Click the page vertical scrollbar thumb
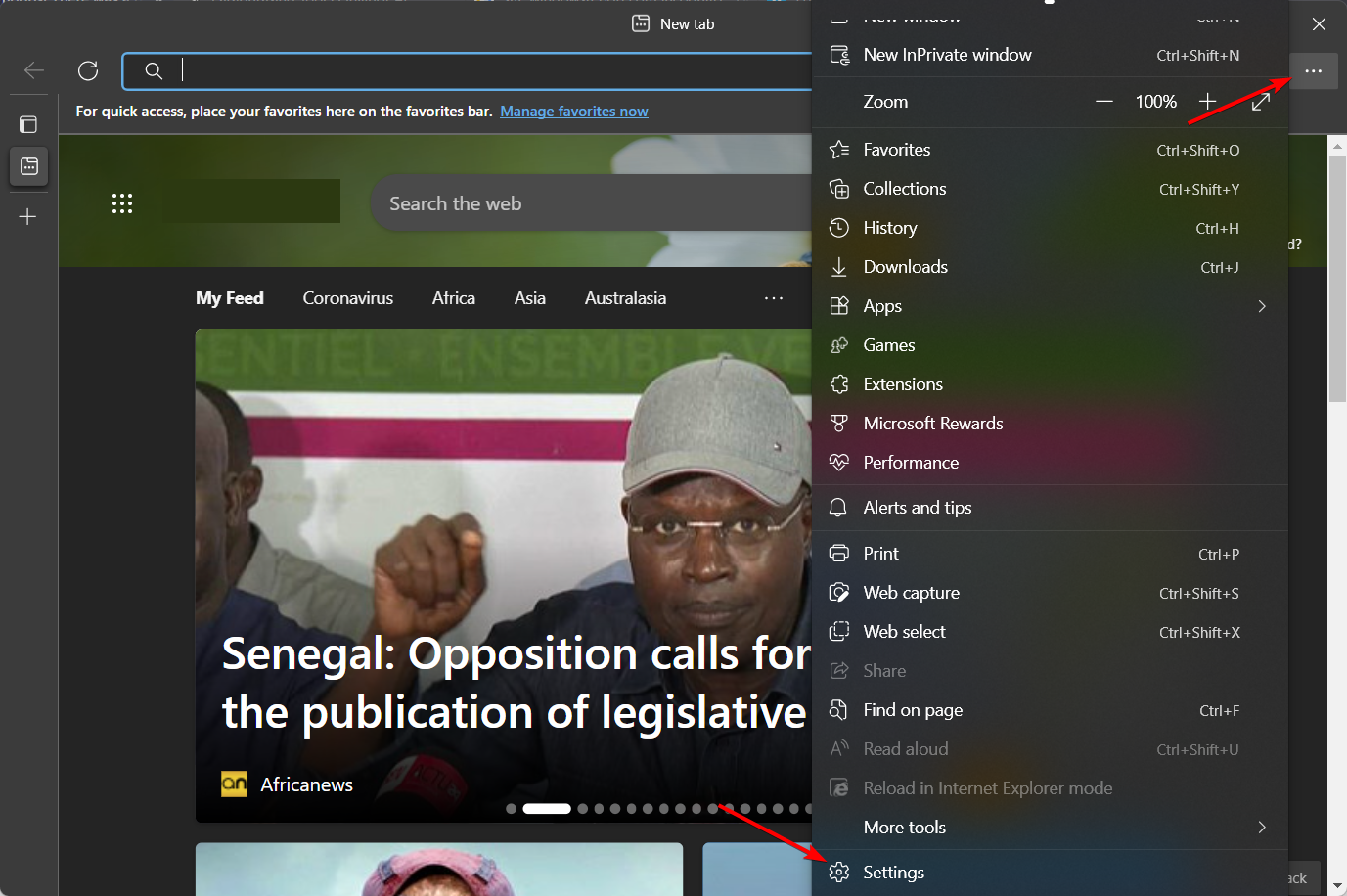The height and width of the screenshot is (896, 1347). tap(1337, 279)
